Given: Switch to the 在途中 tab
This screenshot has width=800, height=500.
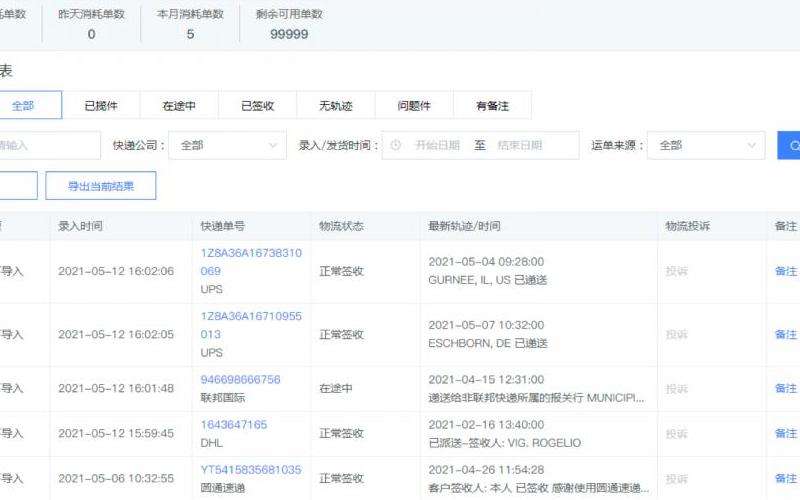Looking at the screenshot, I should coord(179,105).
